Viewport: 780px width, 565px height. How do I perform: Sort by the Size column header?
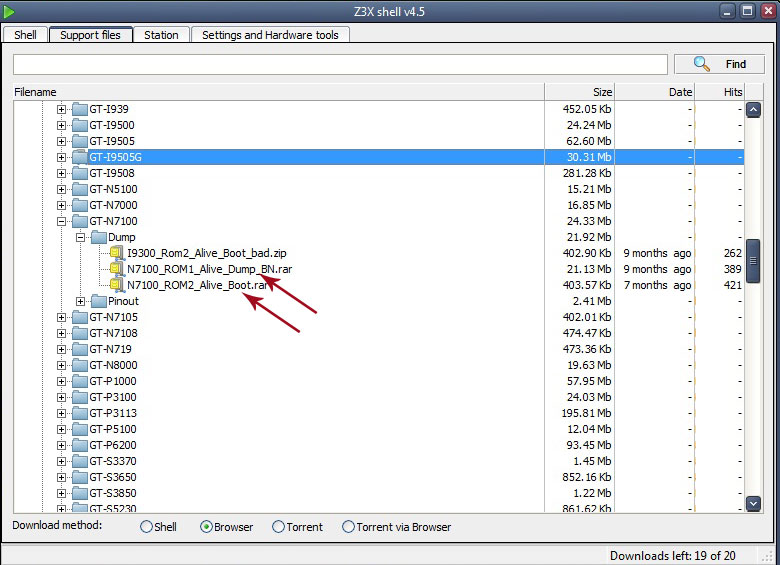click(580, 92)
